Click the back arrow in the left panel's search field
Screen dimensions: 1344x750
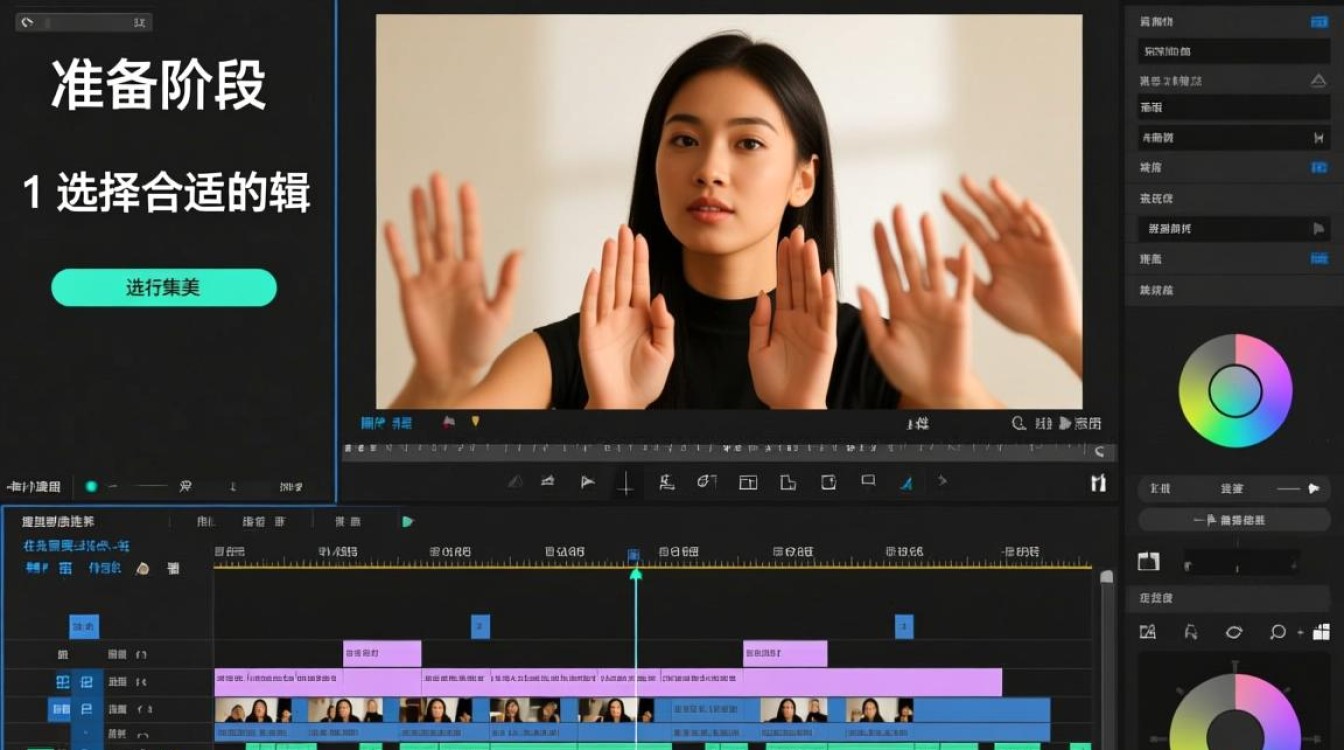(26, 21)
